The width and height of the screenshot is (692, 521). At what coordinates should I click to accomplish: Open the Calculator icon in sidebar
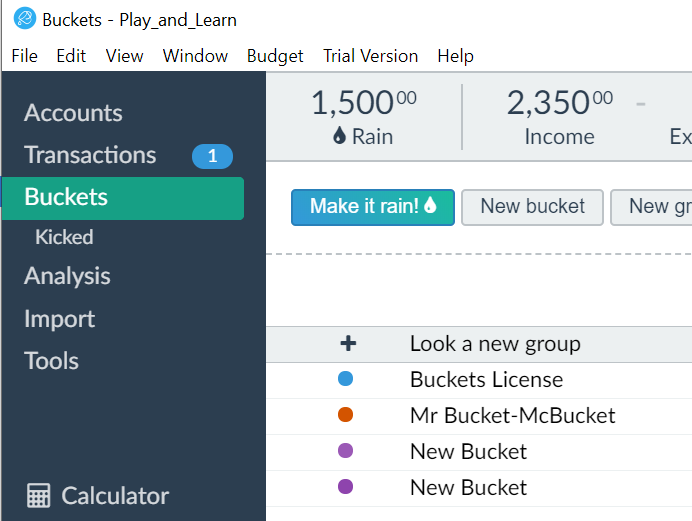(x=38, y=495)
